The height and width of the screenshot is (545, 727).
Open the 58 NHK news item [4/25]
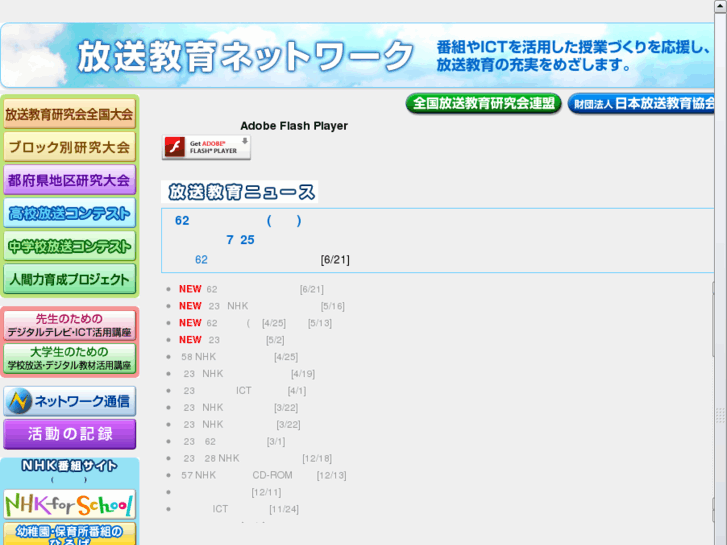pos(239,357)
